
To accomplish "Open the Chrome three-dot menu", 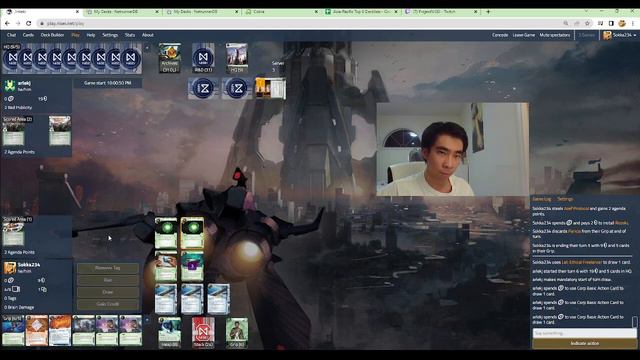I will tap(633, 24).
